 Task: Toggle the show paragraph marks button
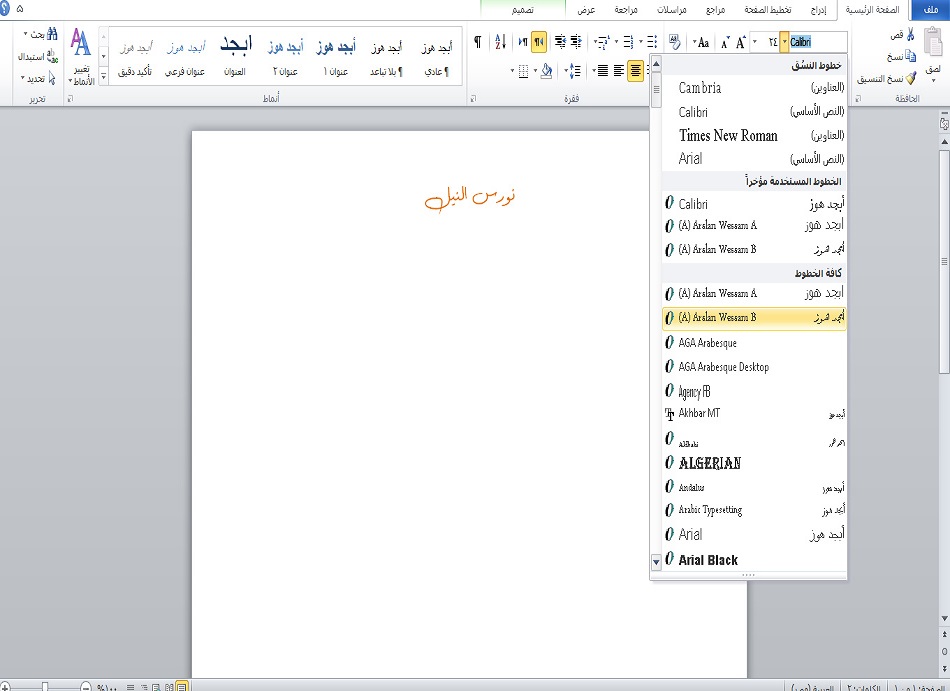click(x=476, y=42)
